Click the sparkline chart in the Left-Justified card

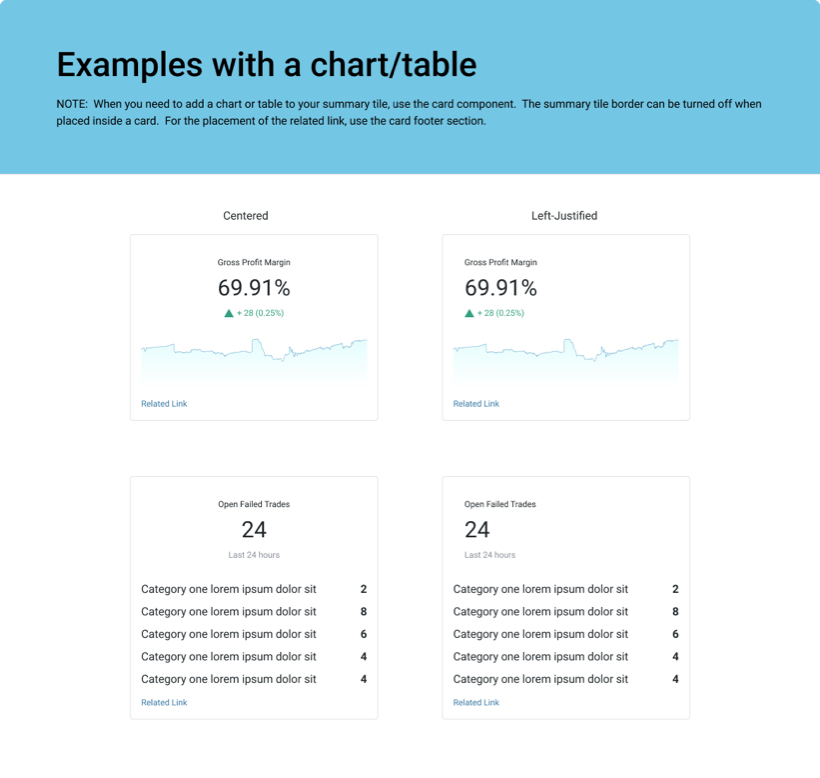coord(566,360)
